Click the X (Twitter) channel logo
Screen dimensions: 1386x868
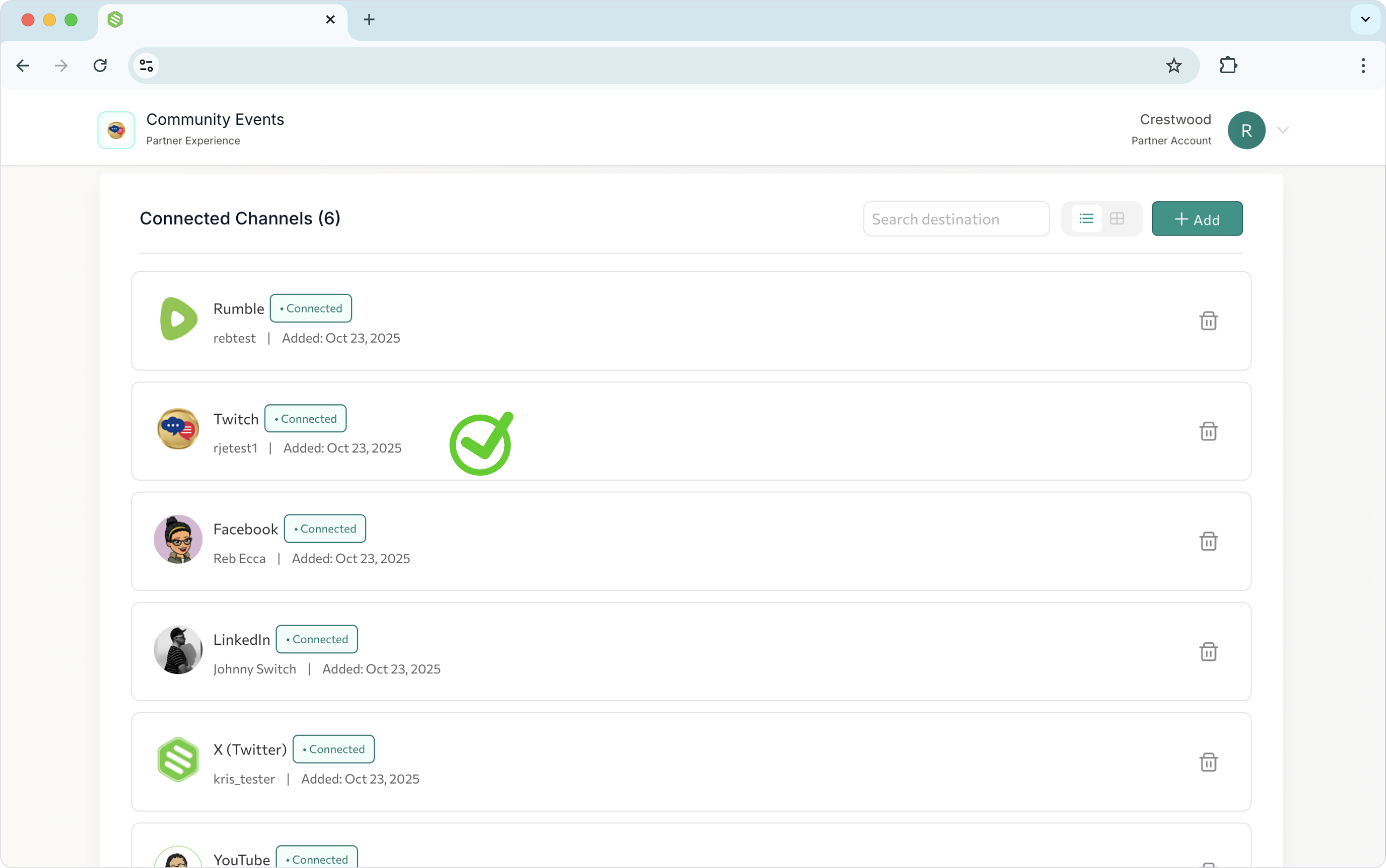178,759
